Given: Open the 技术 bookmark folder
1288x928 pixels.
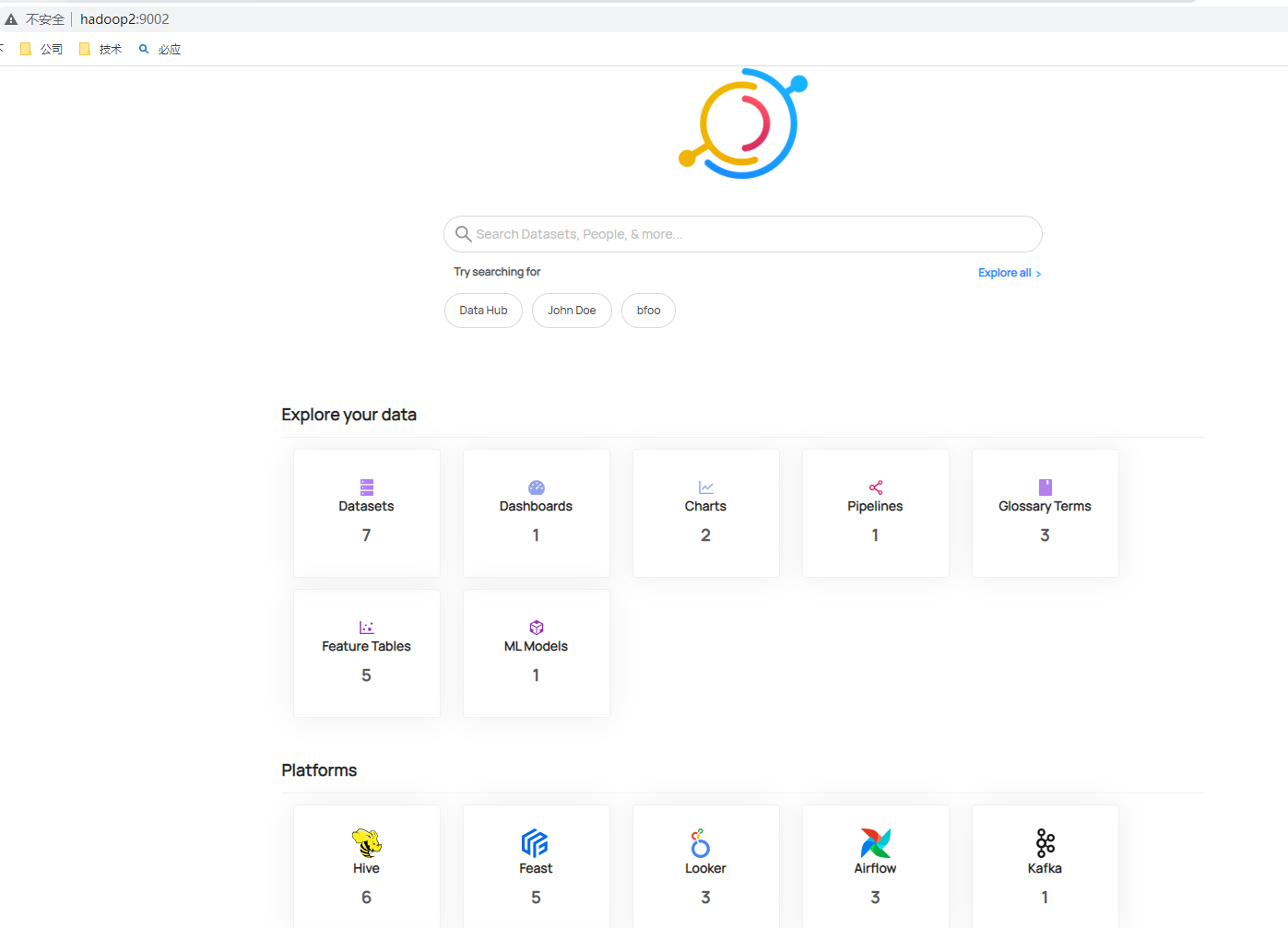Looking at the screenshot, I should click(x=100, y=49).
